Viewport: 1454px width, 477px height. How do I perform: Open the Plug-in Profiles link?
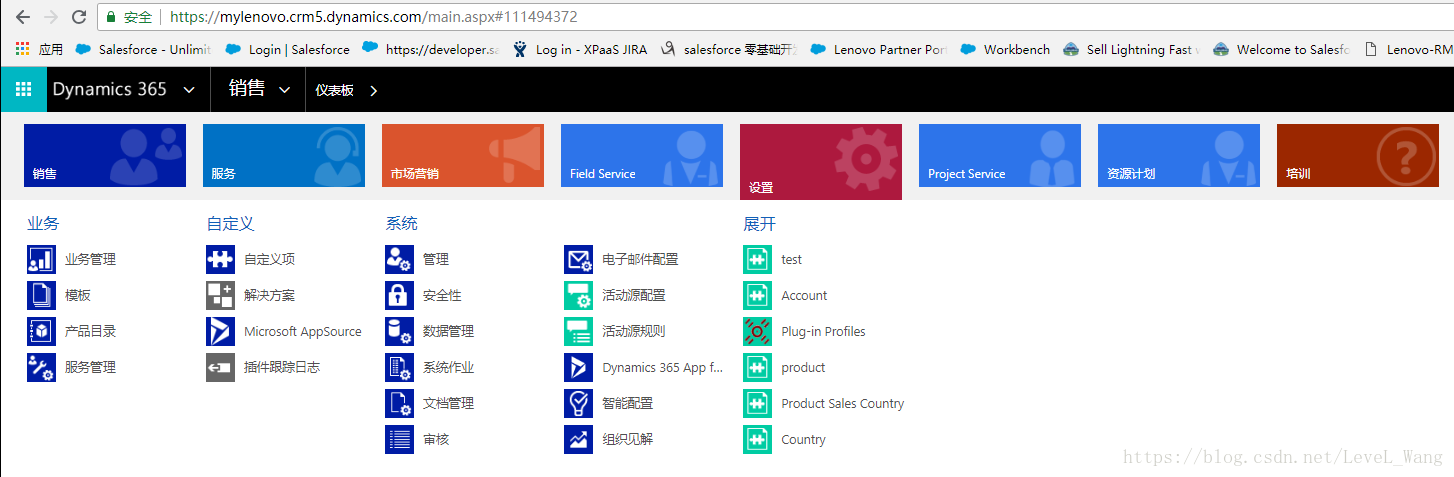click(x=823, y=331)
